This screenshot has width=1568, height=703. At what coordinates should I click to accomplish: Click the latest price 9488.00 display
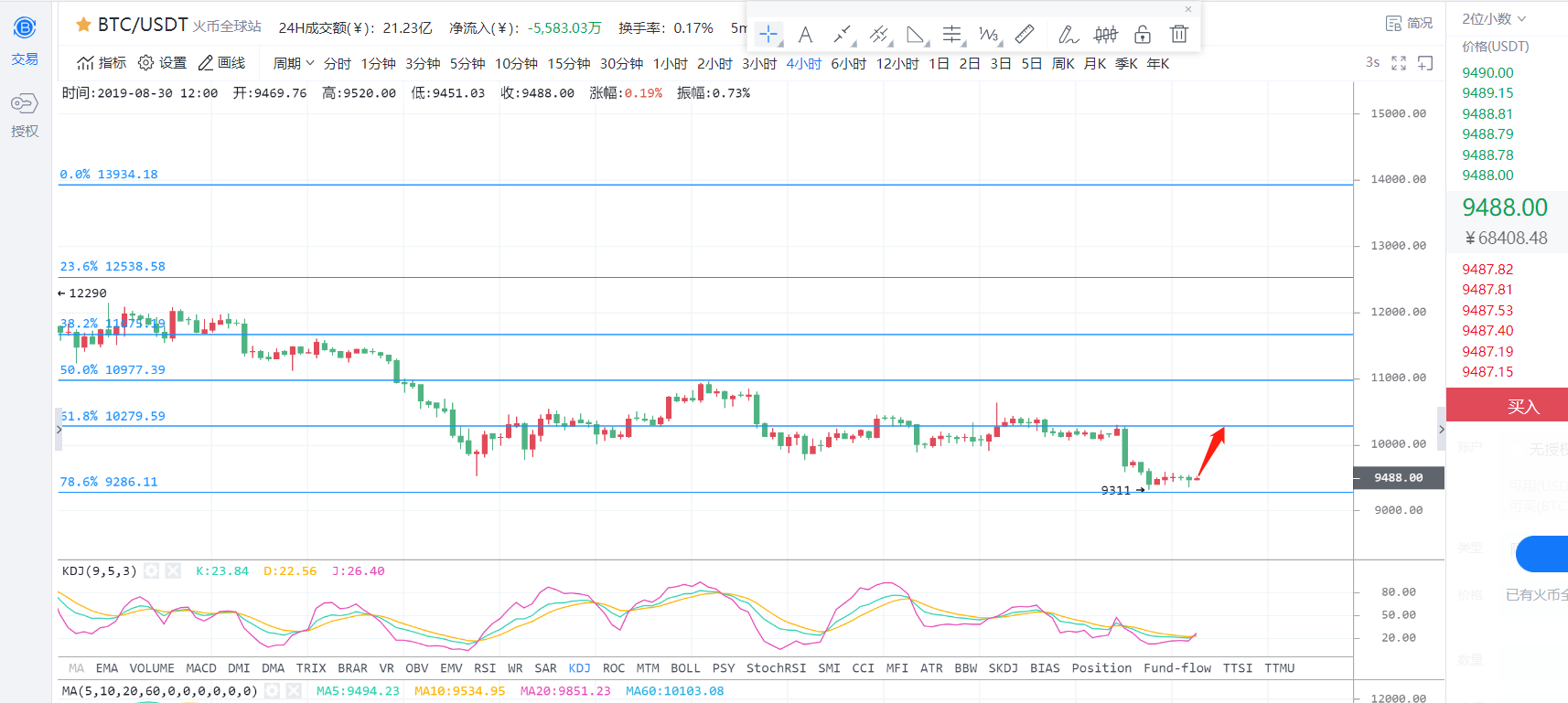click(1505, 208)
